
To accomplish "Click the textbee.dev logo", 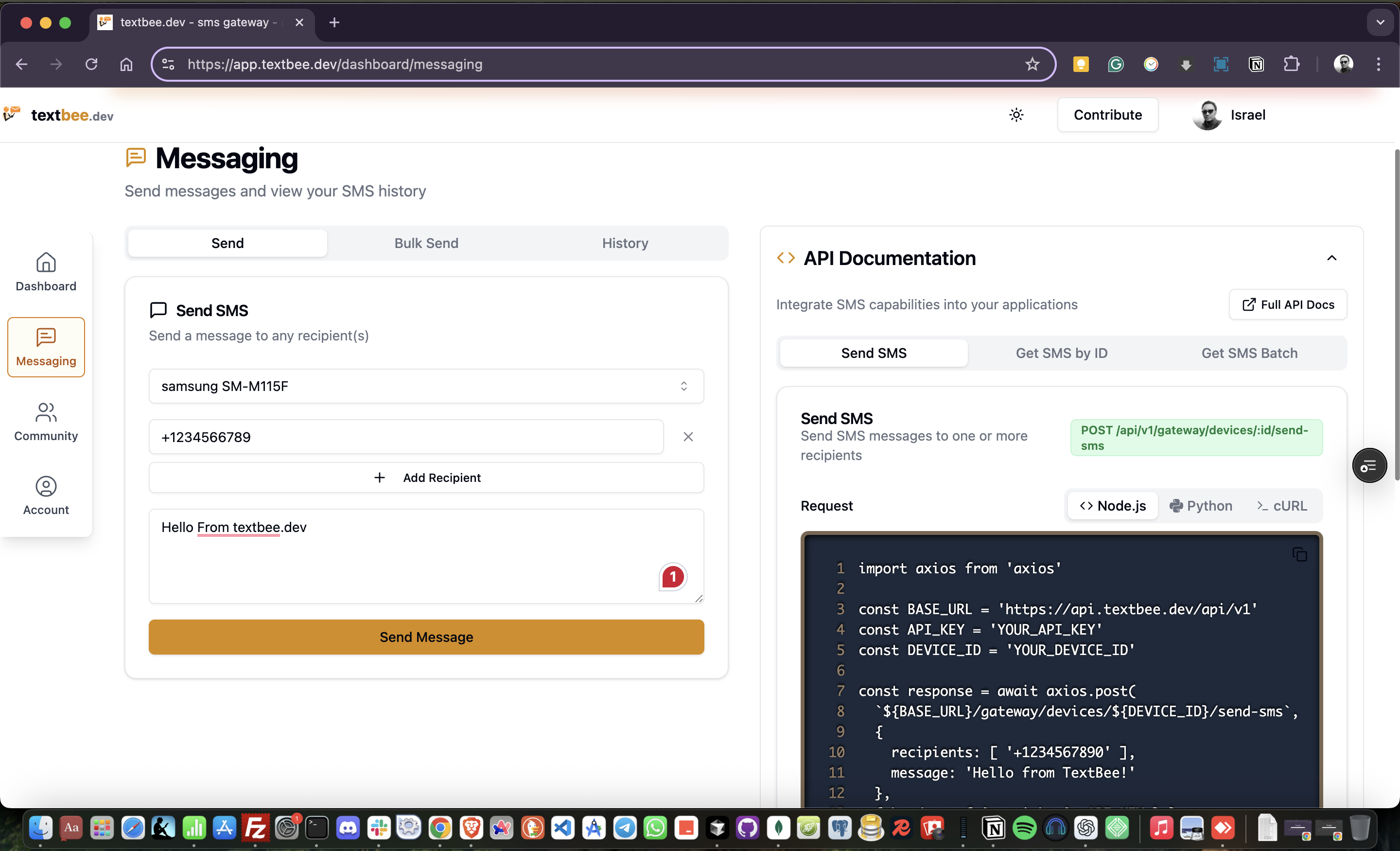I will (x=58, y=115).
